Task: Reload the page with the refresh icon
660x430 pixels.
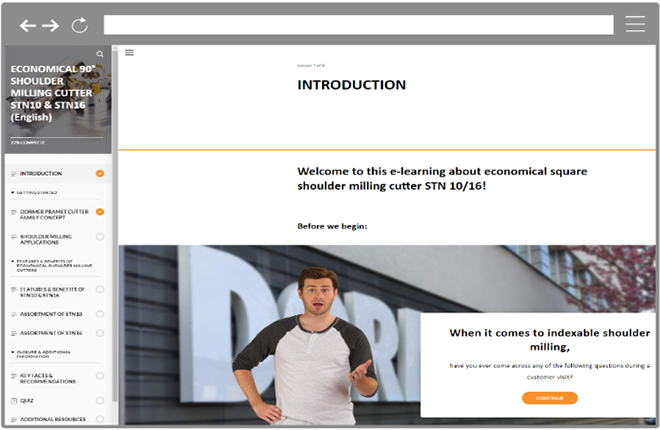Action: (x=80, y=26)
